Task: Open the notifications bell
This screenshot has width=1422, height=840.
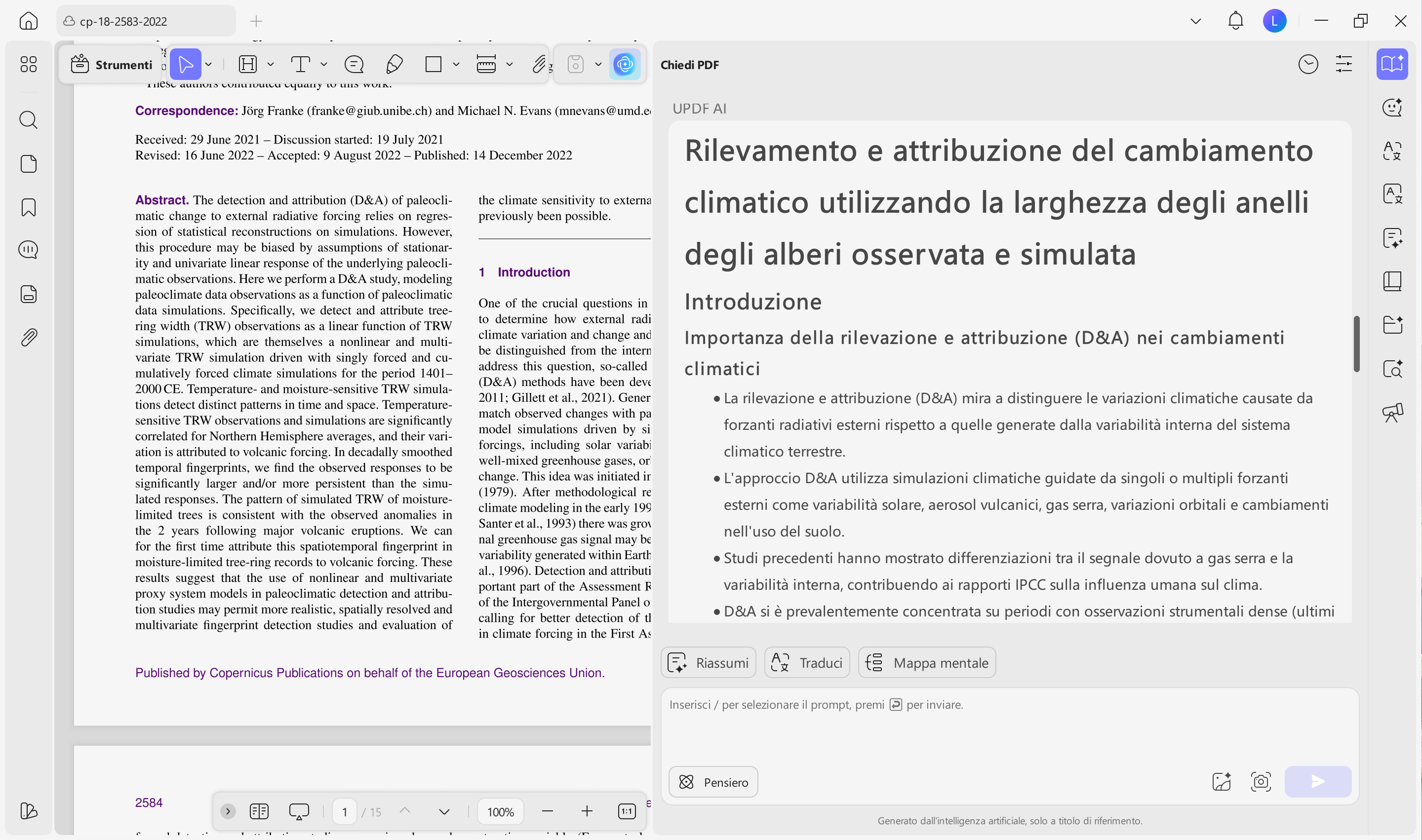Action: coord(1235,21)
